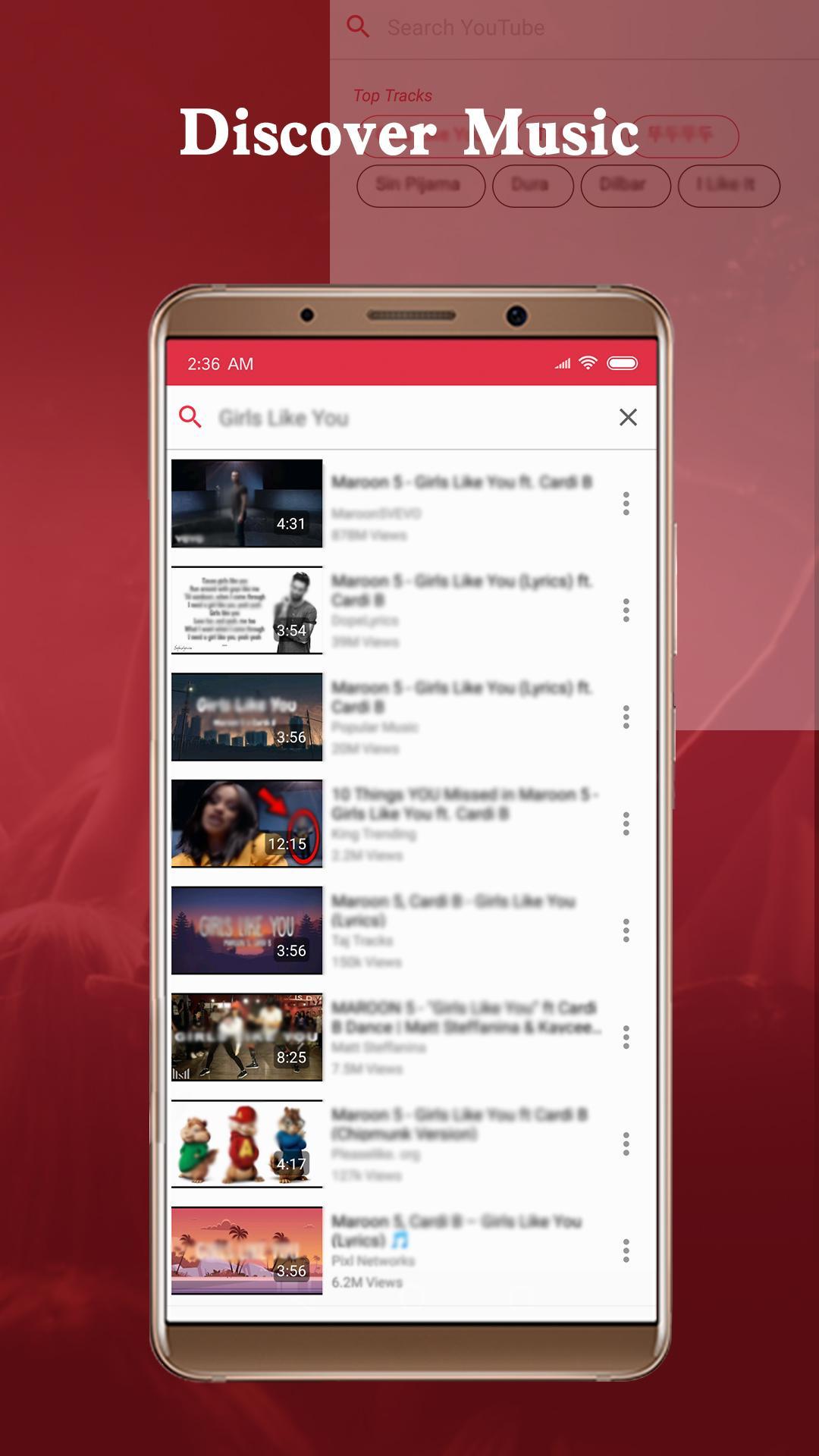Open options menu for the 3:54 video
819x1456 pixels.
(626, 610)
